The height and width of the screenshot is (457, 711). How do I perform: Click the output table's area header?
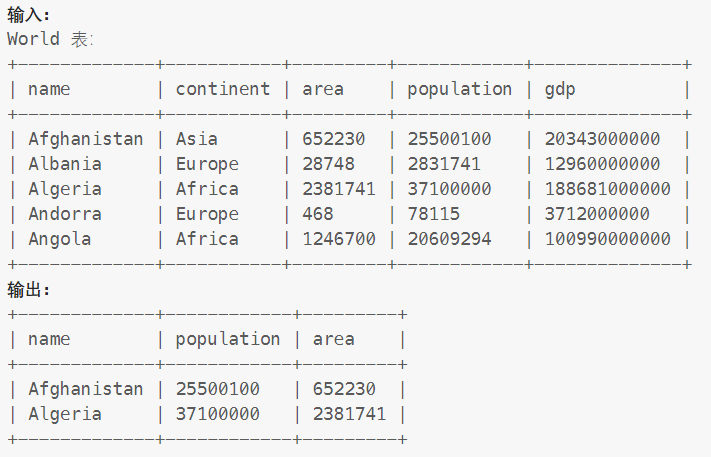click(333, 339)
